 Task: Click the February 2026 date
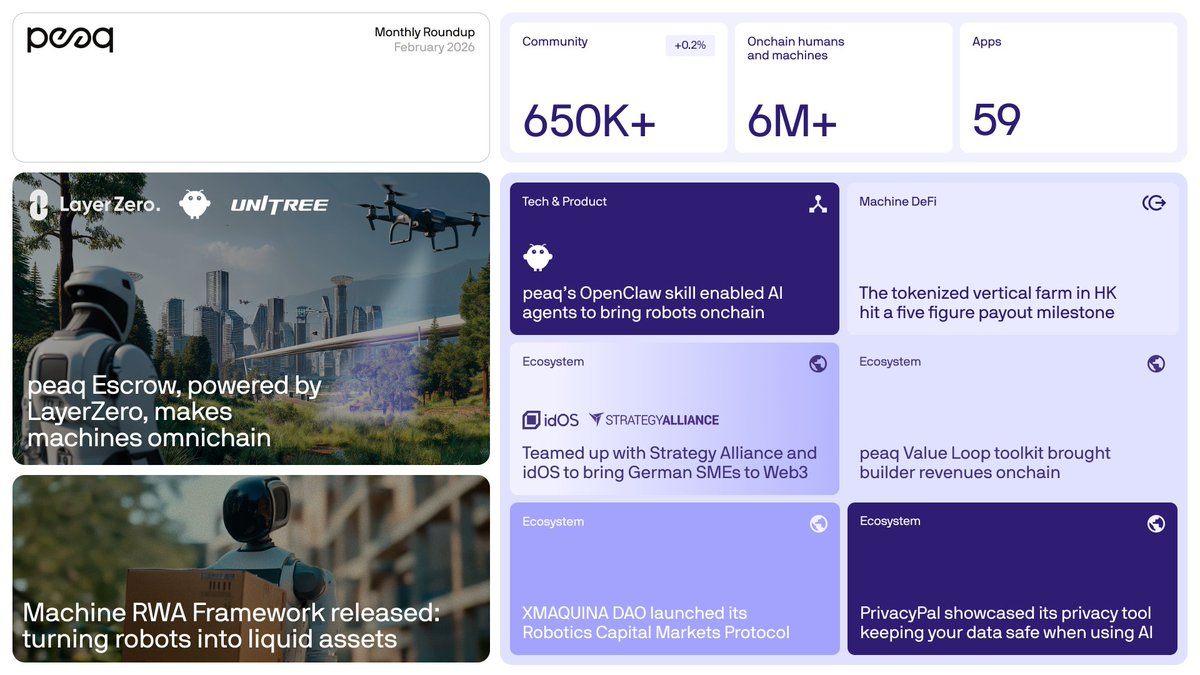[434, 47]
